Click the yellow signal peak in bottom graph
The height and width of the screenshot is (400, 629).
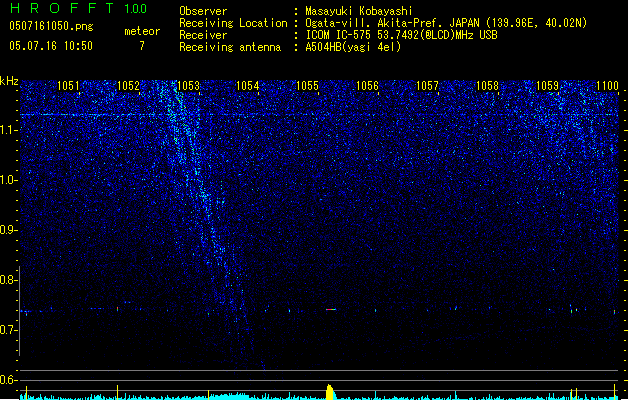(x=329, y=392)
